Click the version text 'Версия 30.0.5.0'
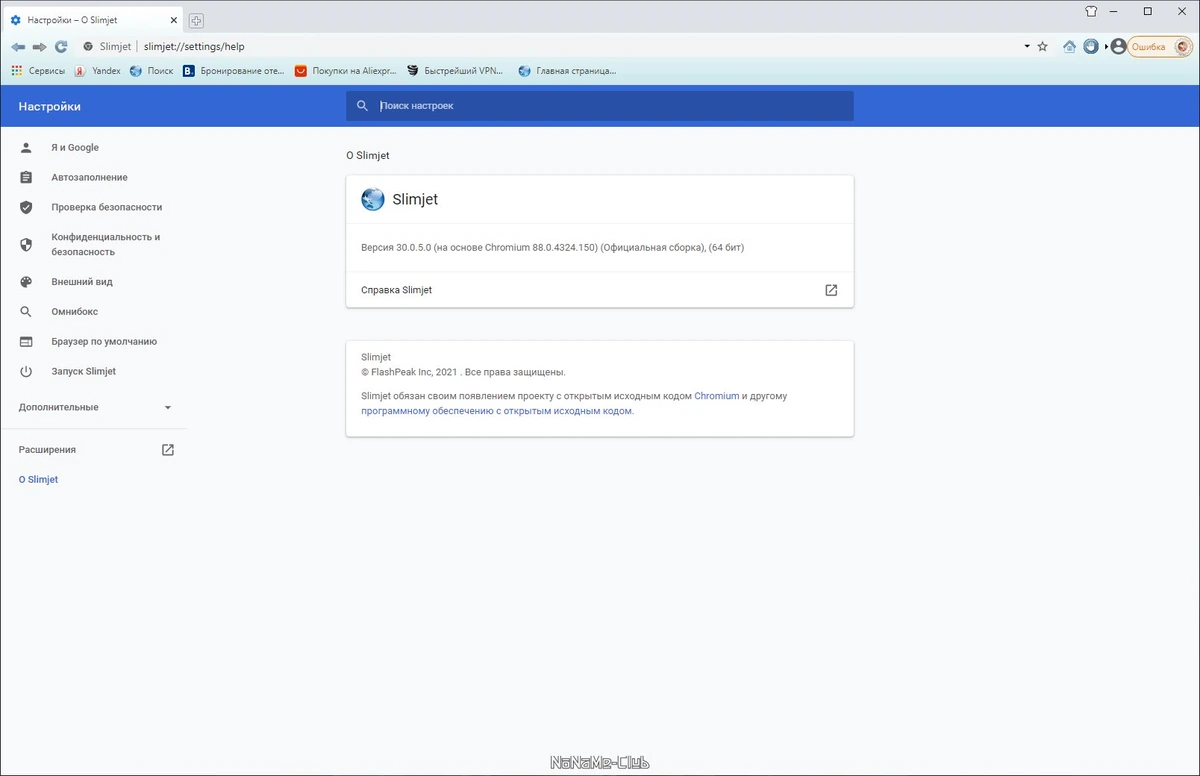This screenshot has height=776, width=1200. tap(395, 247)
